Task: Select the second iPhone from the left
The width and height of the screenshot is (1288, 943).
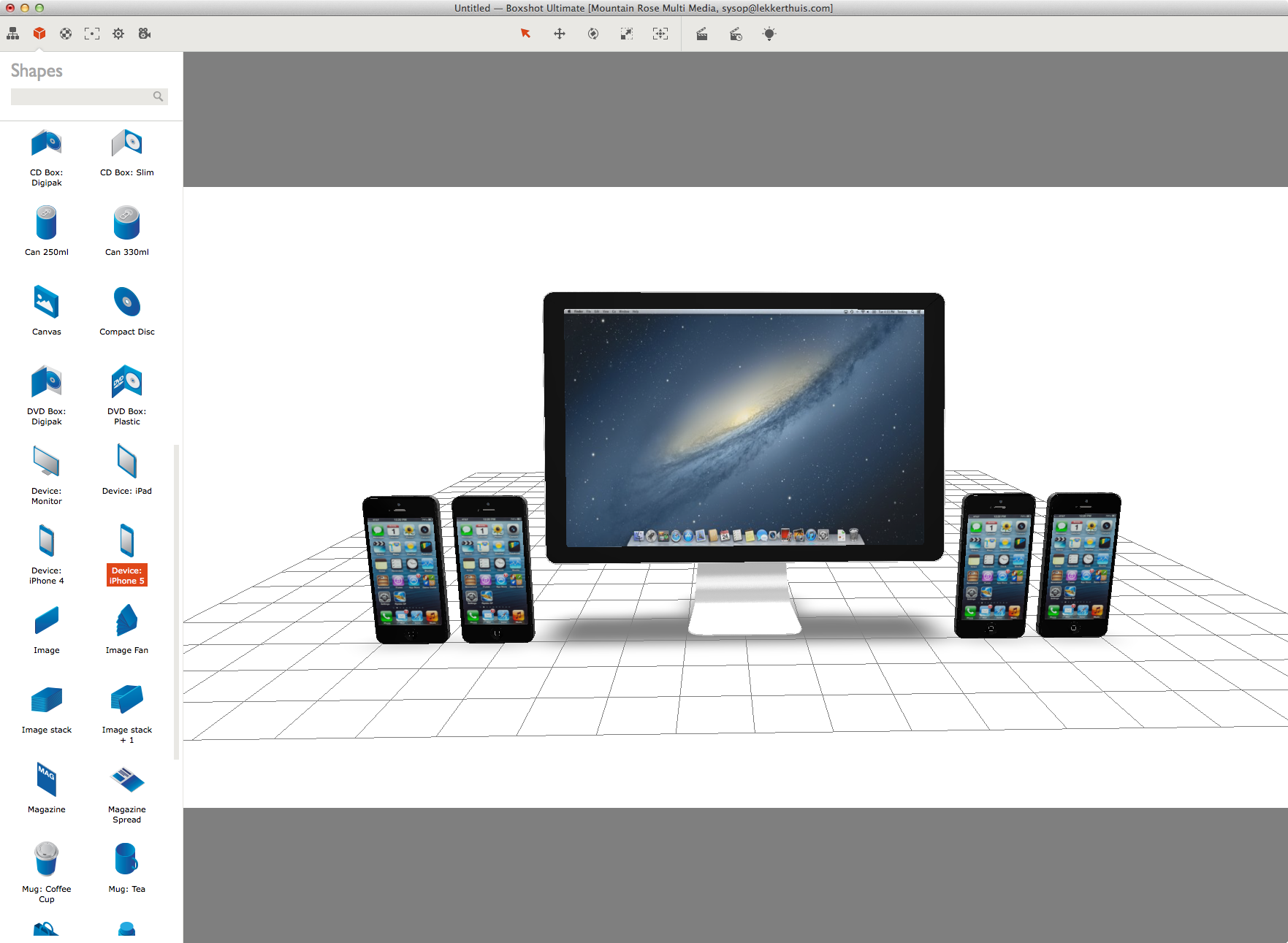Action: point(493,569)
